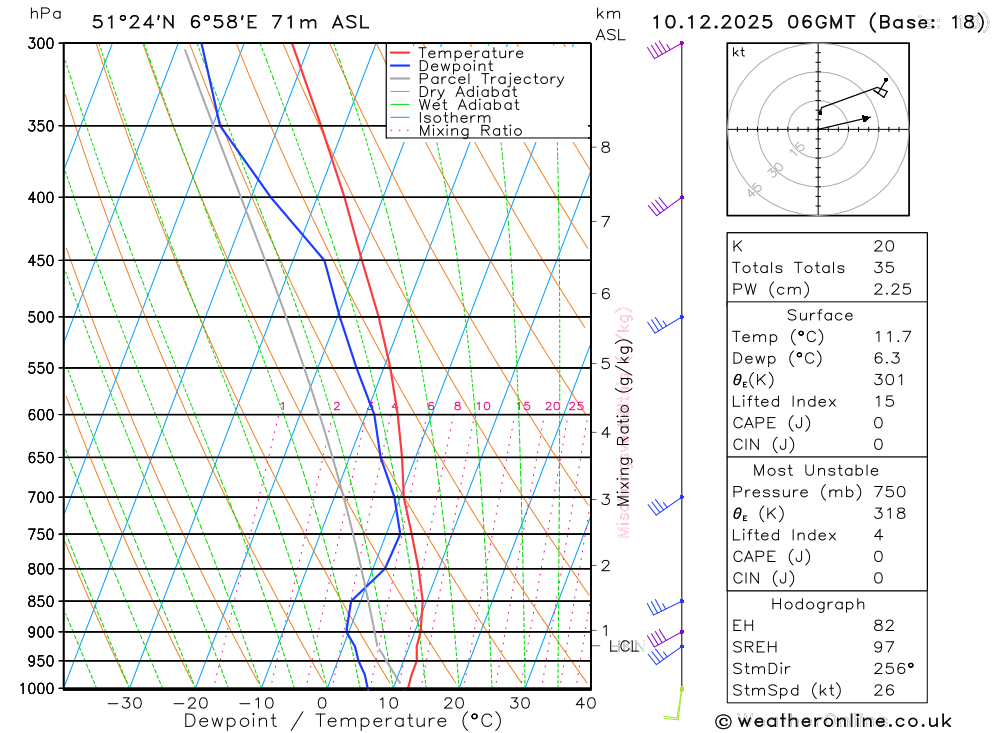Image resolution: width=1000 pixels, height=733 pixels.
Task: Click the 'Pressure (mb)' value 750
Action: pos(890,492)
